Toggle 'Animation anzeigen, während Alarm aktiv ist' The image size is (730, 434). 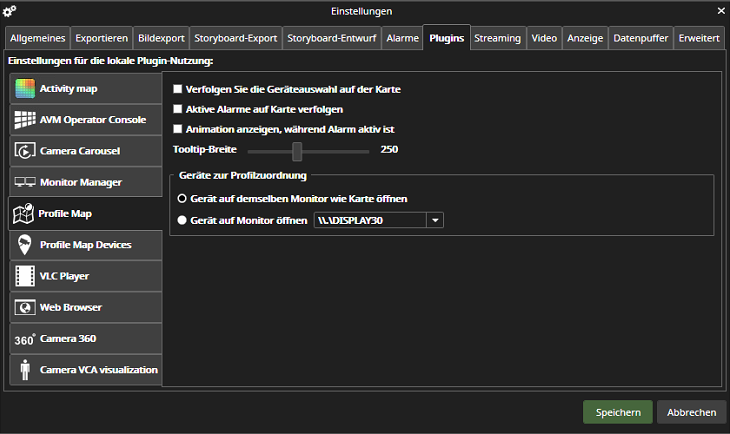(177, 129)
